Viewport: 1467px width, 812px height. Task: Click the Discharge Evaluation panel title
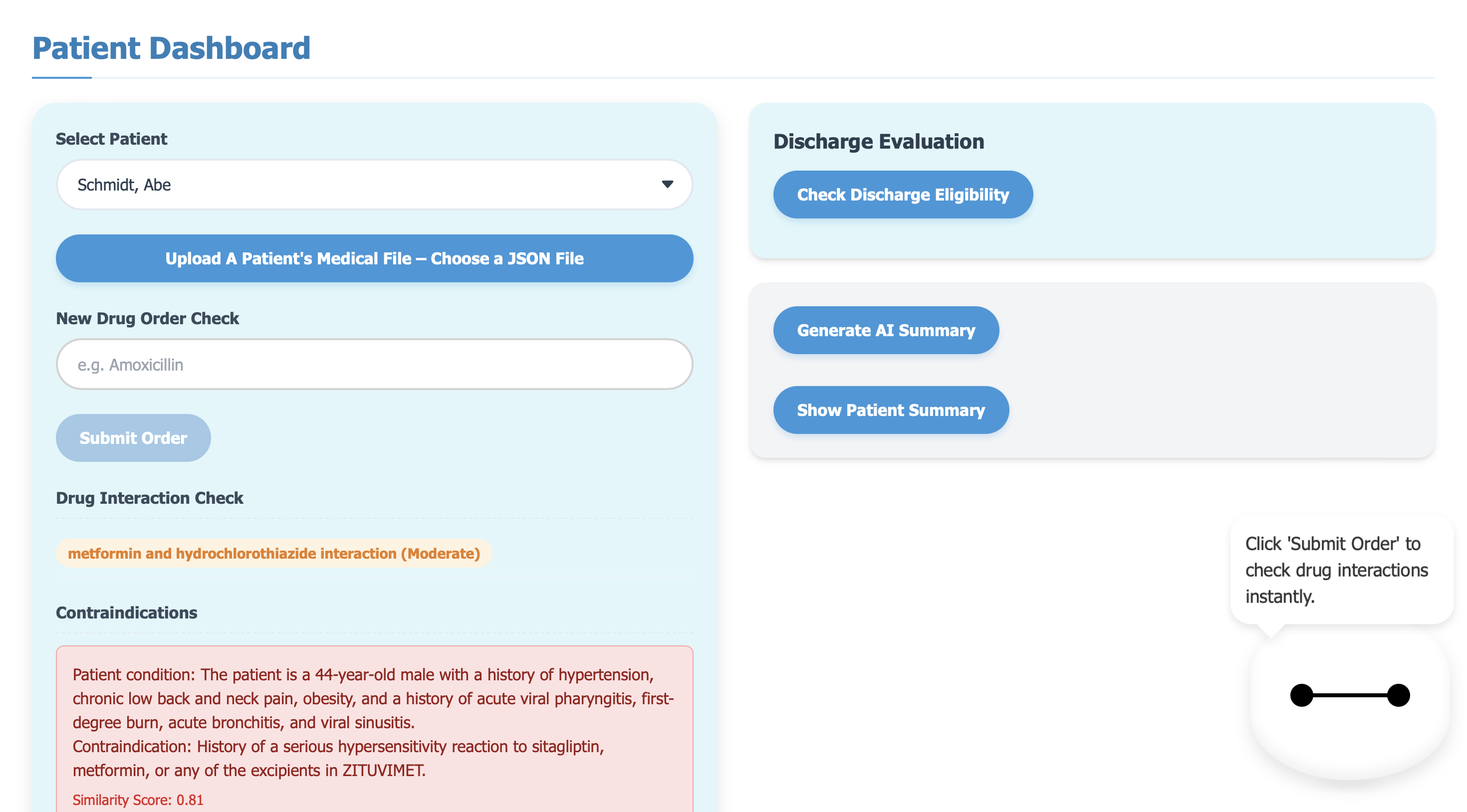click(878, 141)
